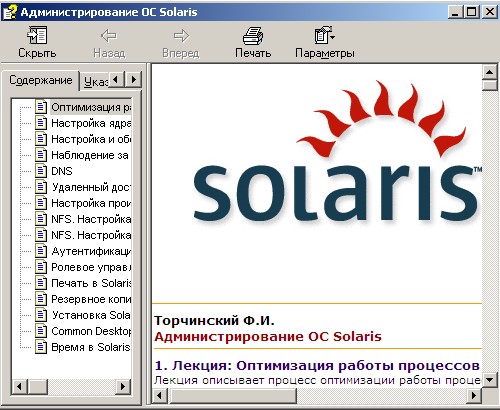The height and width of the screenshot is (410, 500).
Task: Click content pane scroll down arrow
Action: (x=490, y=380)
